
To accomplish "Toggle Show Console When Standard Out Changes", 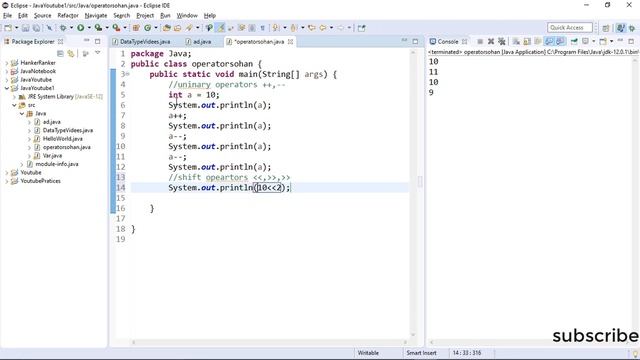I will pyautogui.click(x=549, y=41).
